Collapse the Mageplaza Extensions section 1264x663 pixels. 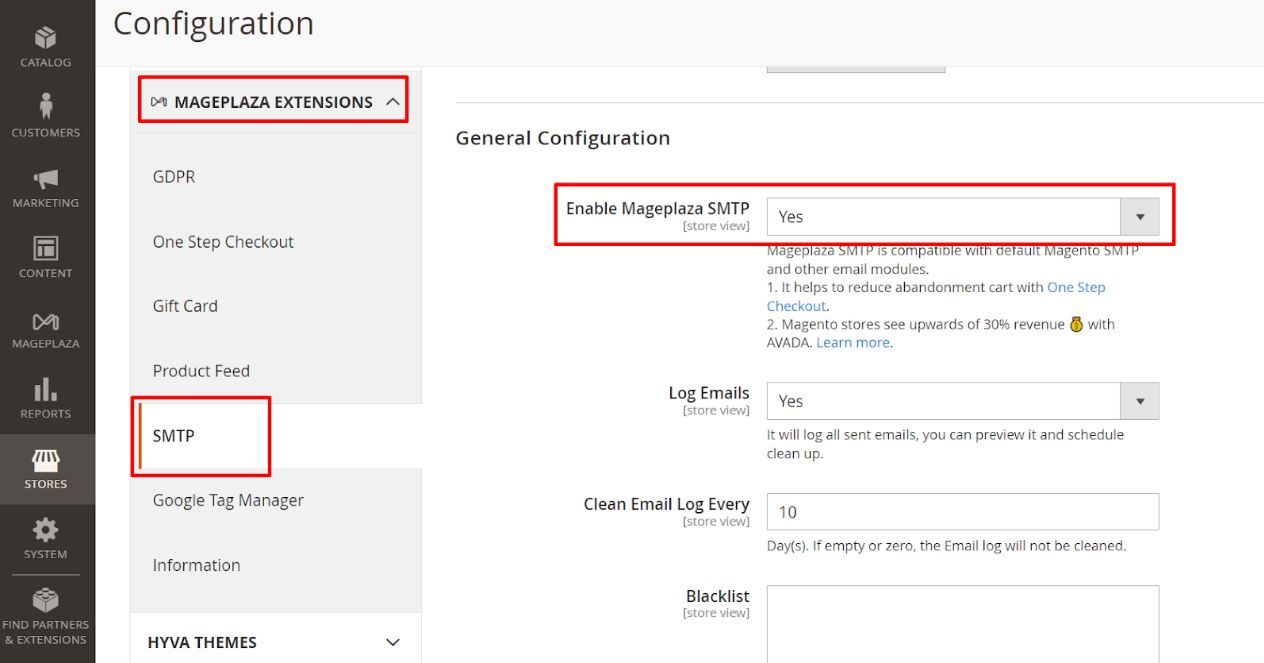pyautogui.click(x=393, y=101)
